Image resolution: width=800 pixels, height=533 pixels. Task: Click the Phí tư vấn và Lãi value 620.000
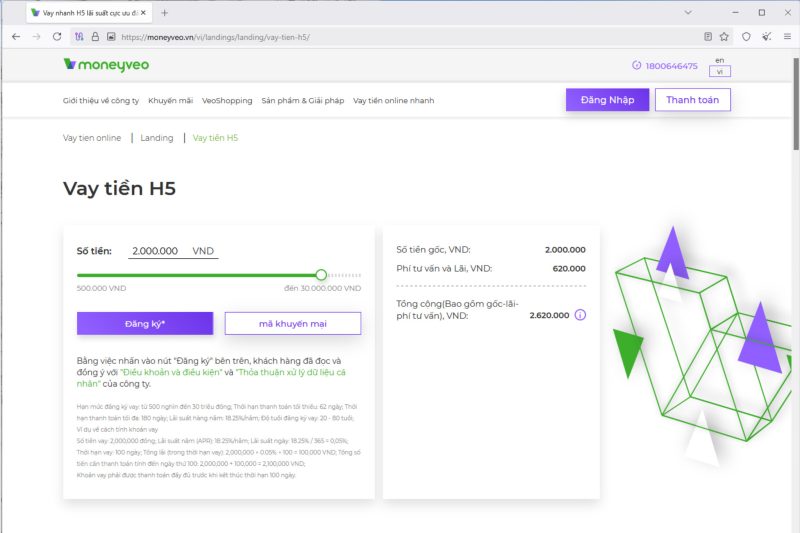tap(569, 268)
